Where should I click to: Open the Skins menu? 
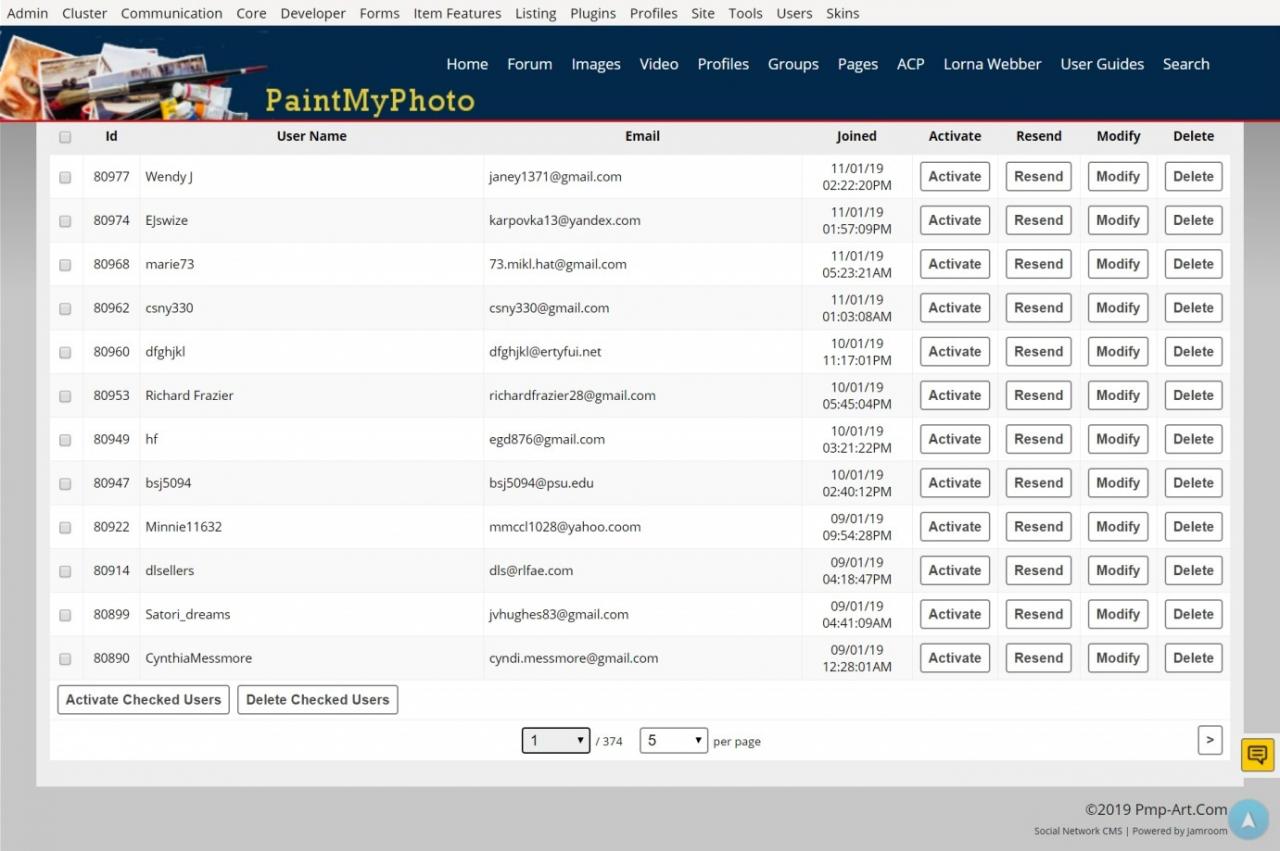pyautogui.click(x=842, y=13)
